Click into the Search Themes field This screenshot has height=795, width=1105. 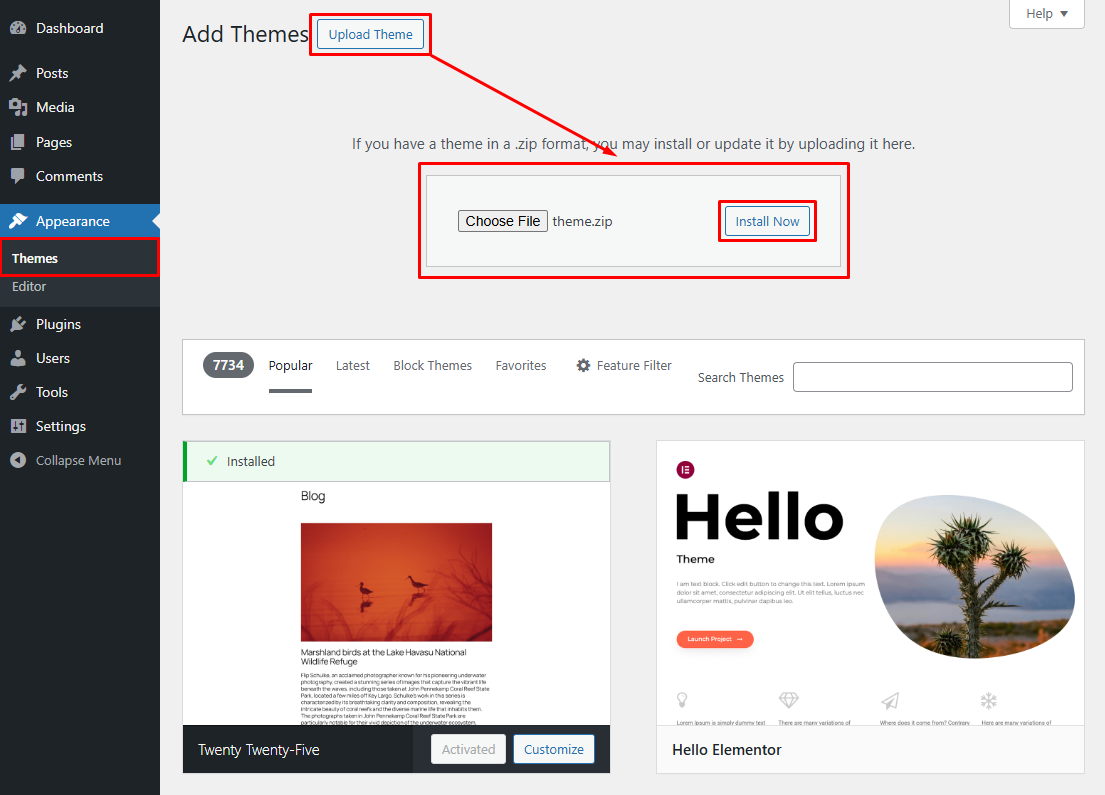pyautogui.click(x=932, y=377)
